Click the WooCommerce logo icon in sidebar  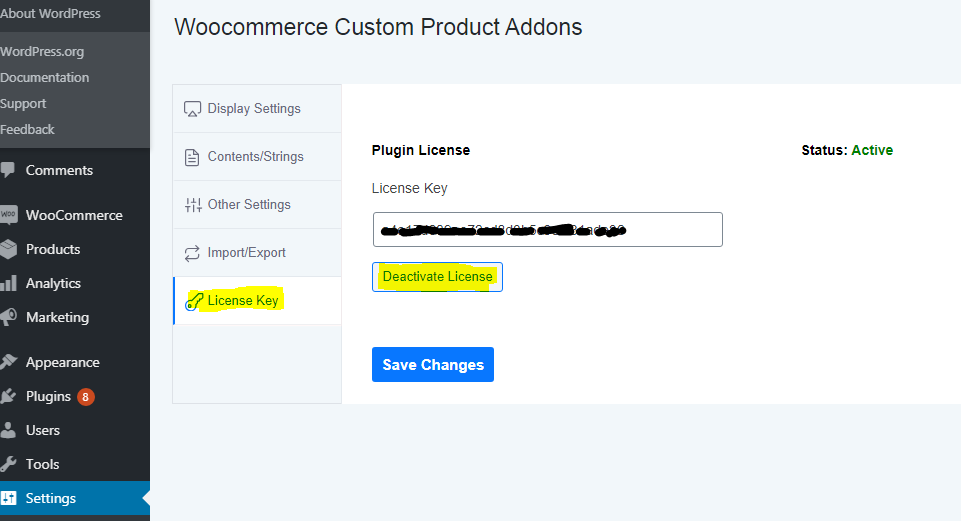tap(8, 215)
